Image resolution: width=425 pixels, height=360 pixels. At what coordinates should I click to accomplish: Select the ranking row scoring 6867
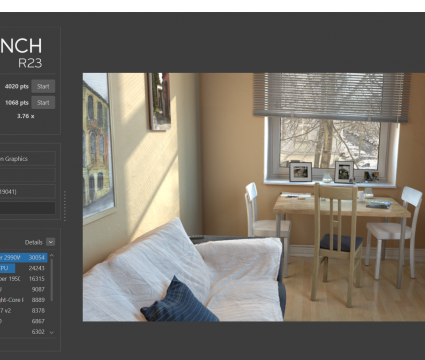coord(23,321)
